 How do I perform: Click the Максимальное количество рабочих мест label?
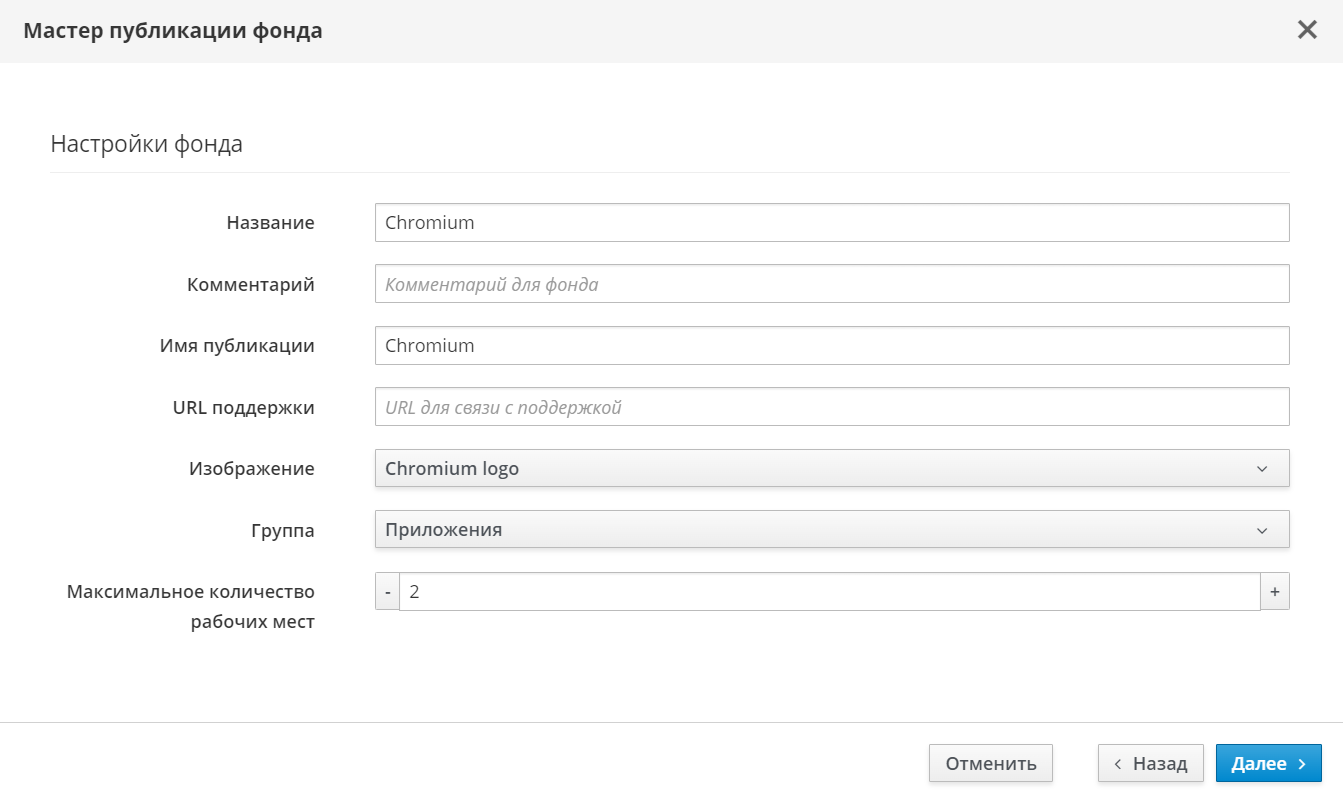191,606
